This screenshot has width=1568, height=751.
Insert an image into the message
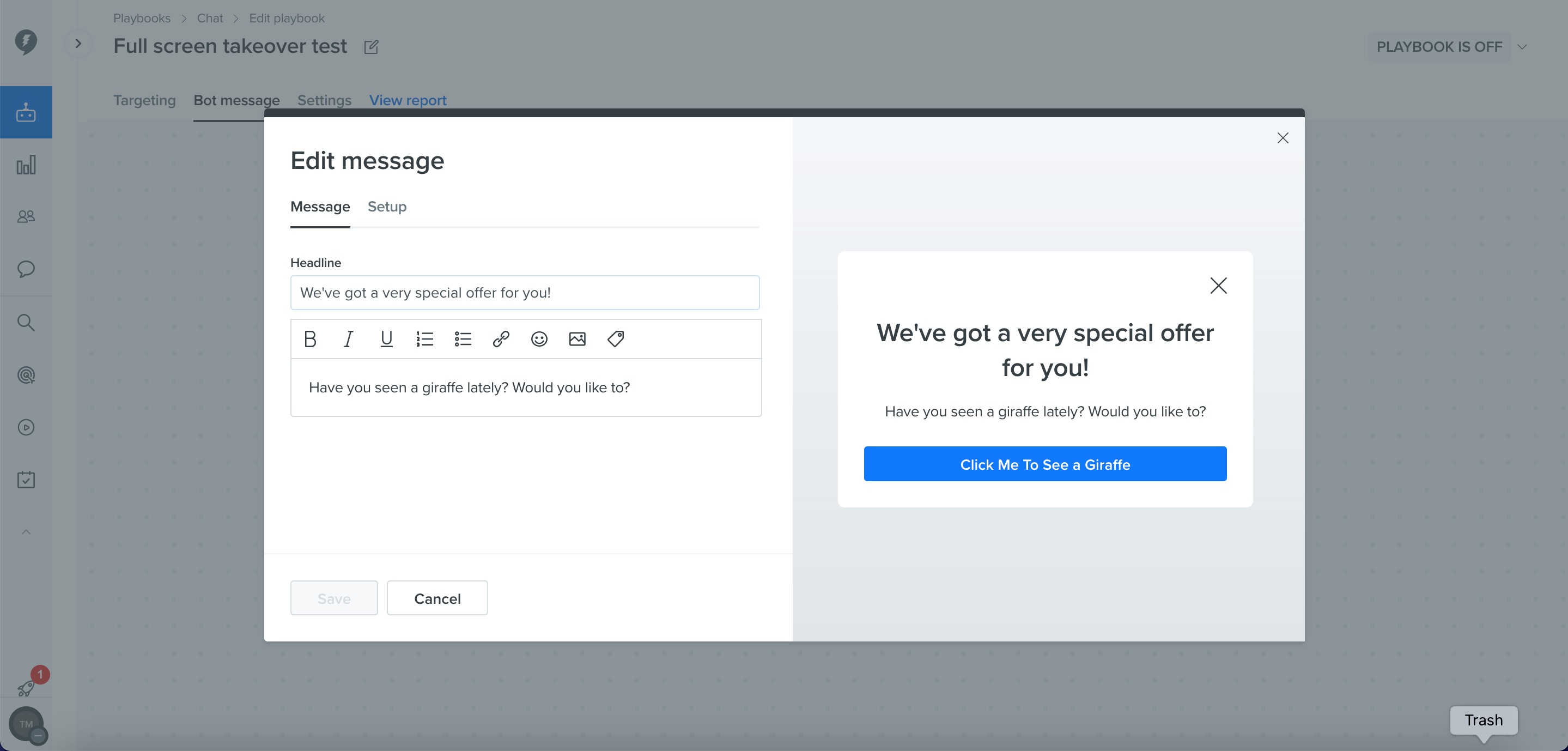pyautogui.click(x=577, y=338)
